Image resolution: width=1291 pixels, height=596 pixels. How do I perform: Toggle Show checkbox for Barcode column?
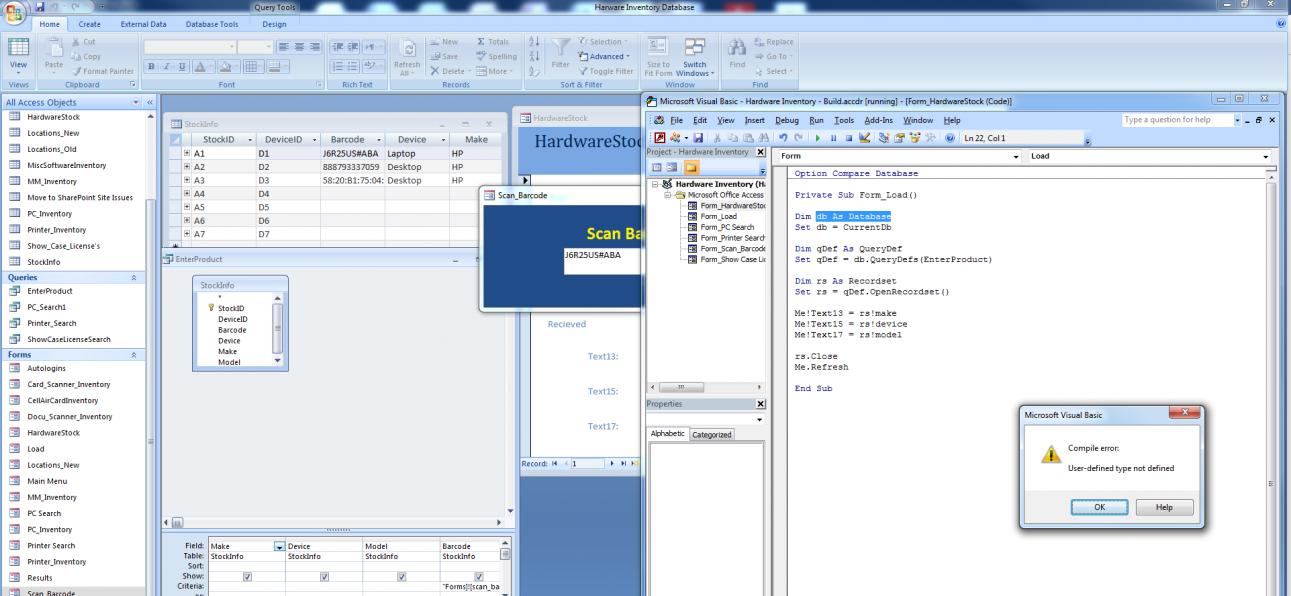(x=479, y=577)
